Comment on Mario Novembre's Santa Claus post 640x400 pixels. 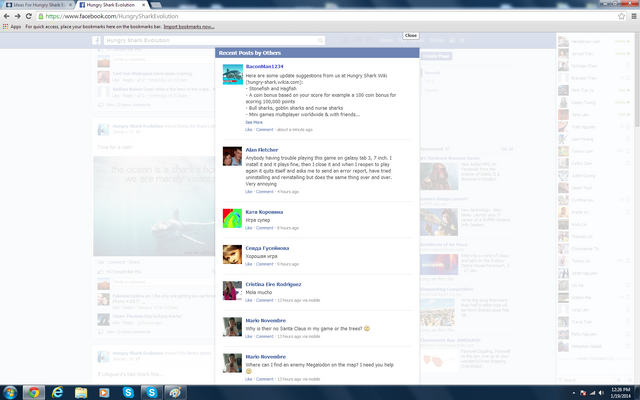(264, 336)
